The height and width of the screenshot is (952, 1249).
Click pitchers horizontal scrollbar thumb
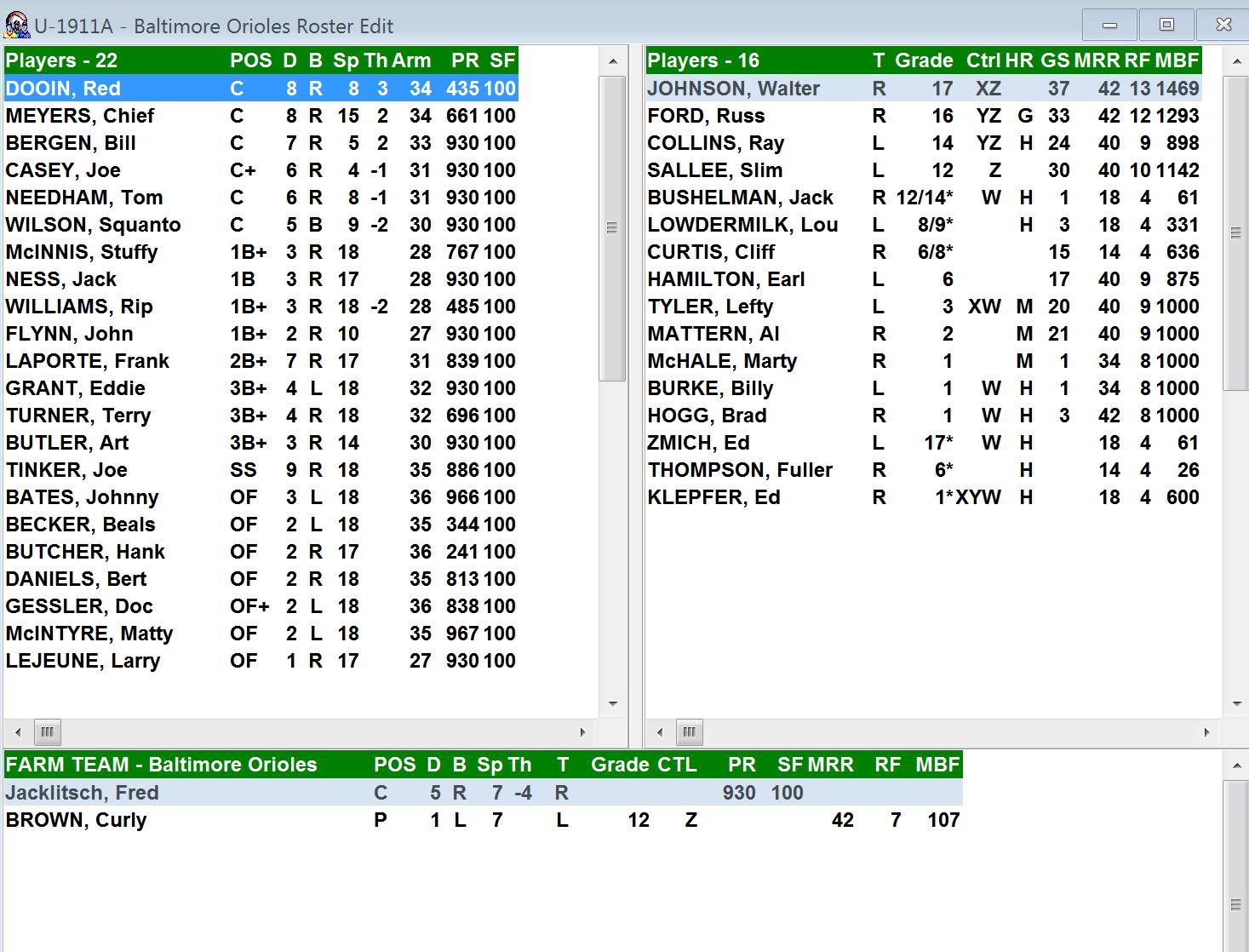[690, 732]
